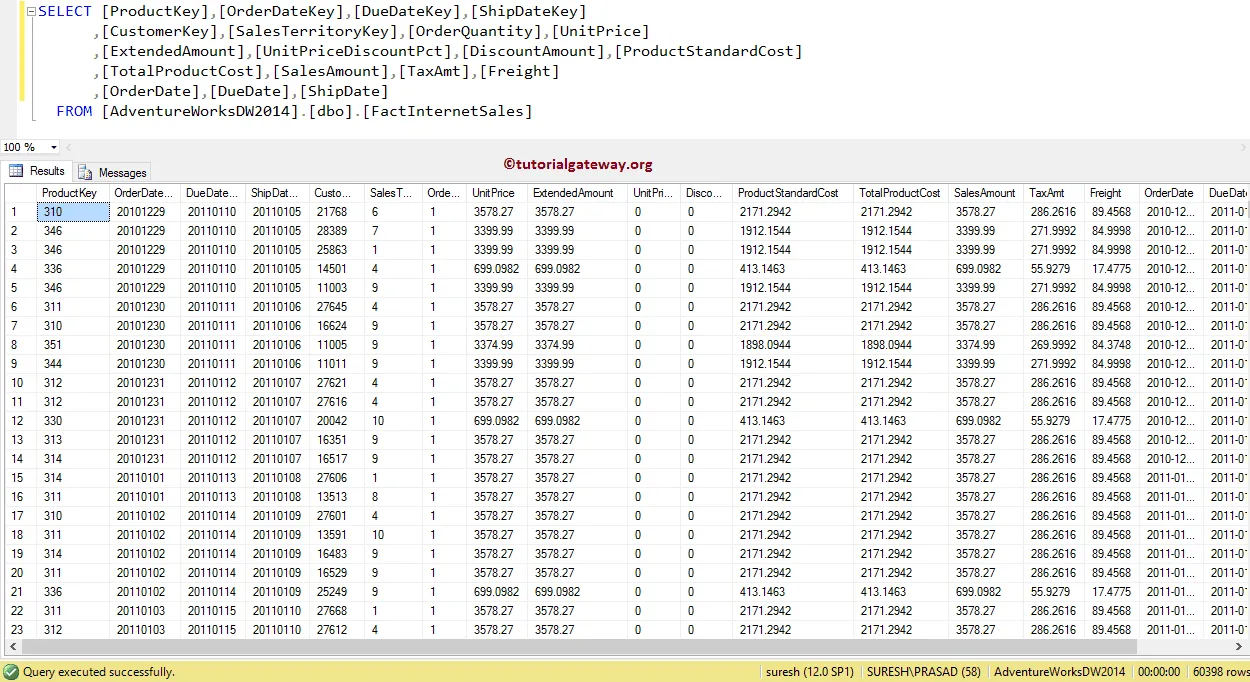This screenshot has height=682, width=1250.
Task: Click the AdventureWorksDW2014 database status entry
Action: (1059, 672)
